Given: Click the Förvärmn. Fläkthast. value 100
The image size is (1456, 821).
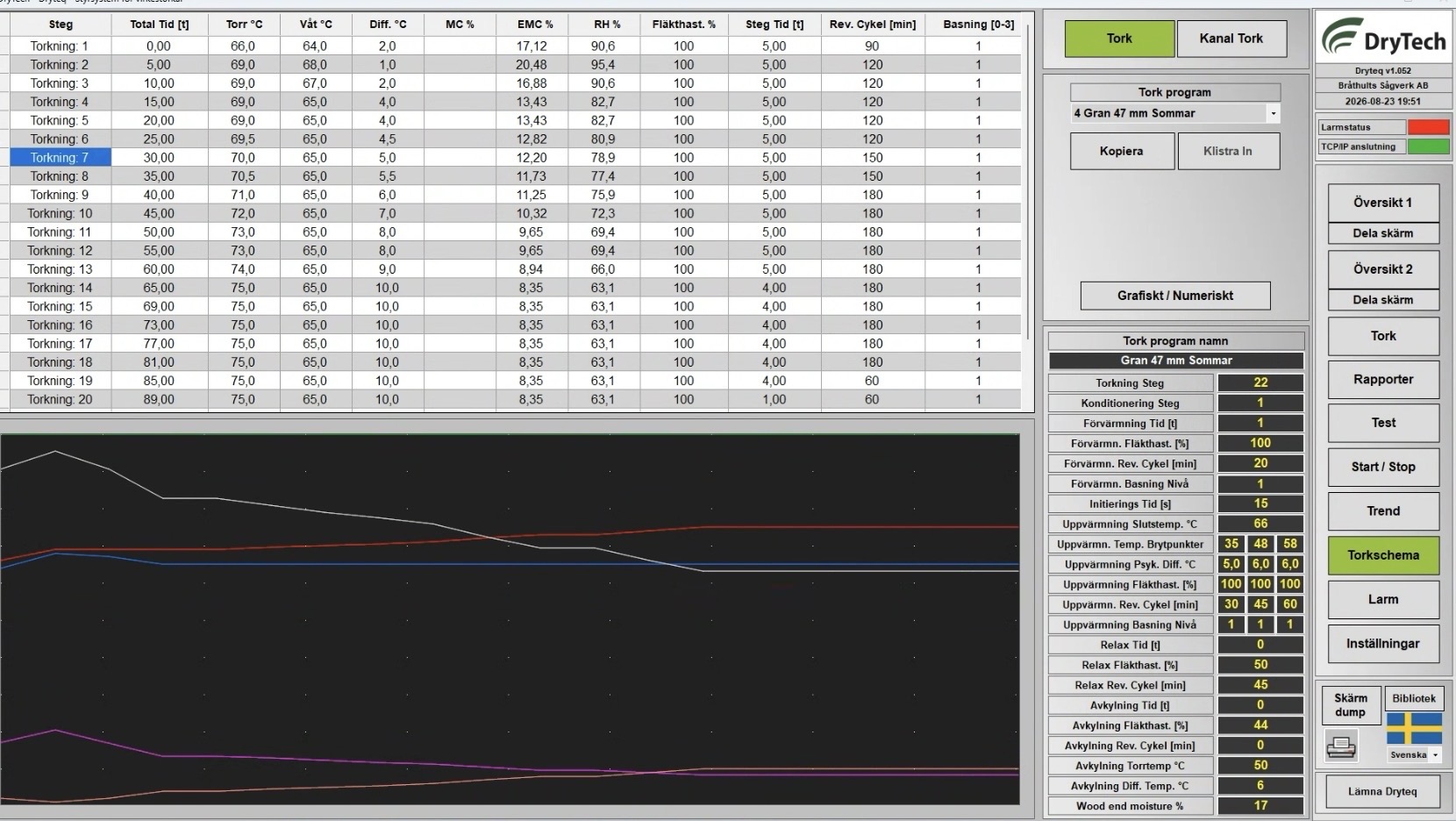Looking at the screenshot, I should click(1260, 443).
